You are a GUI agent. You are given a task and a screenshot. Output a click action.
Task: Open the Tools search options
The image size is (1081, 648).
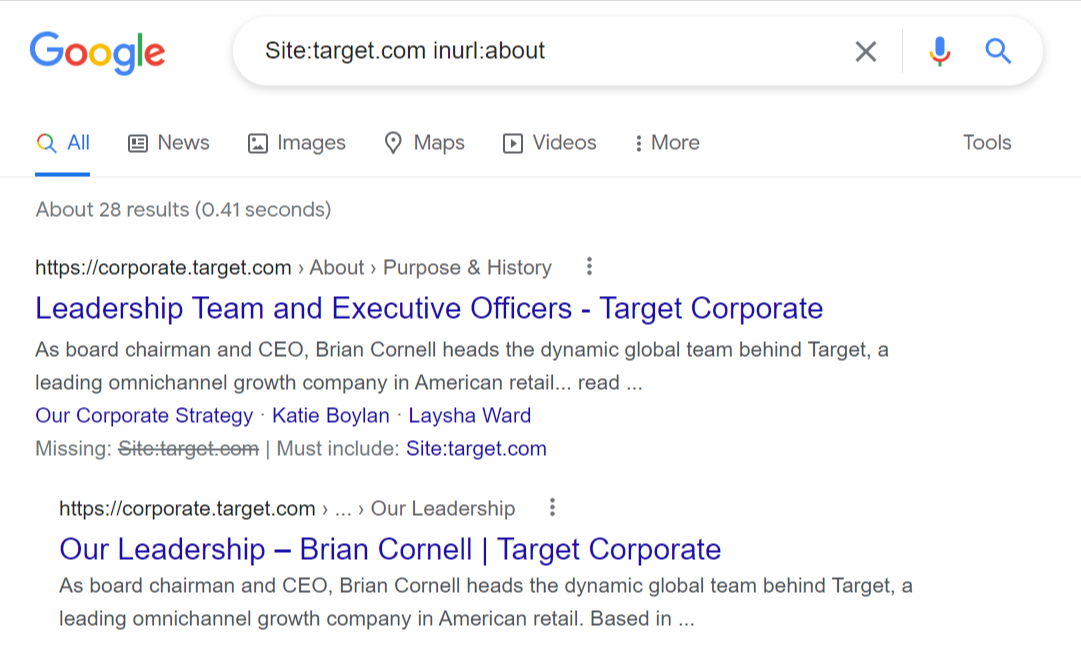click(x=986, y=143)
